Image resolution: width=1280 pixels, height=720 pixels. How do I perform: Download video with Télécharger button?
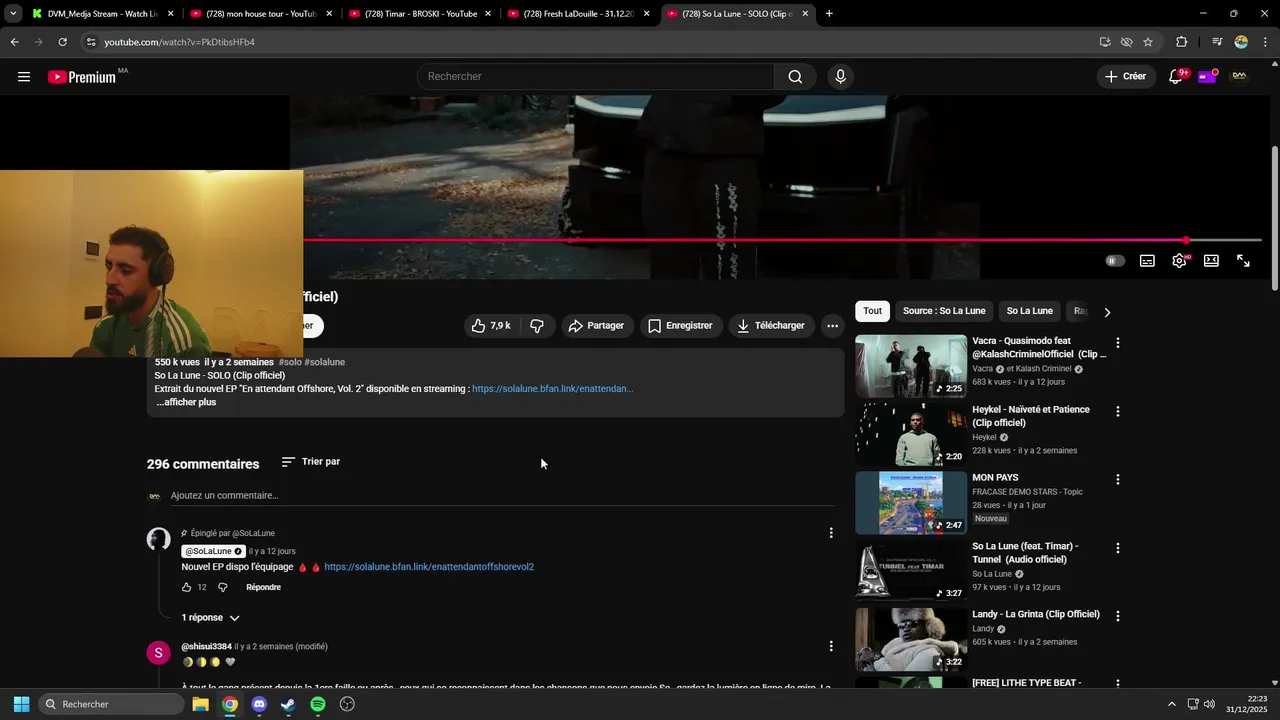tap(771, 326)
